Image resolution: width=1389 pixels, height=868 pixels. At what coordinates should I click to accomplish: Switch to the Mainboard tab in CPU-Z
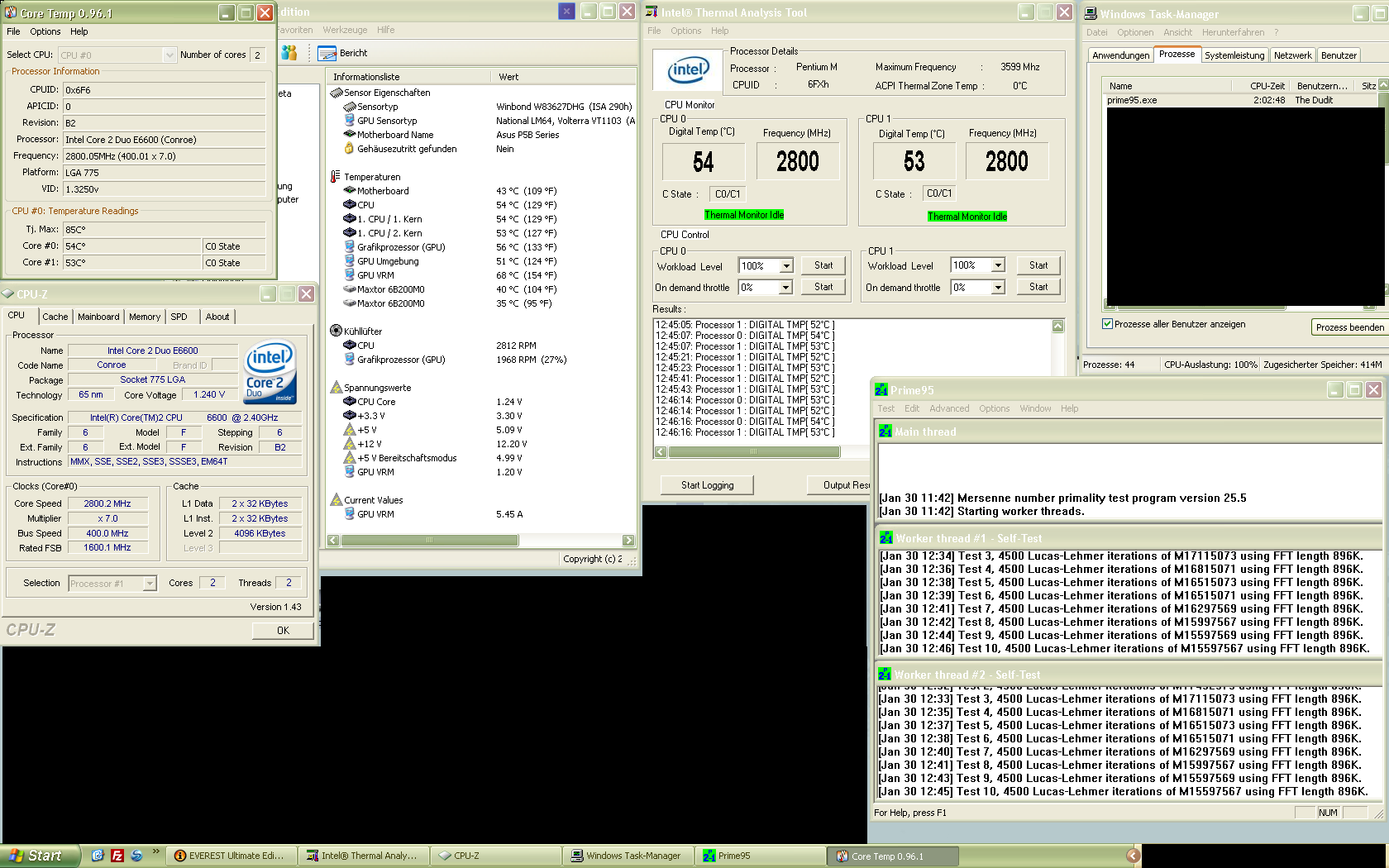(x=98, y=317)
